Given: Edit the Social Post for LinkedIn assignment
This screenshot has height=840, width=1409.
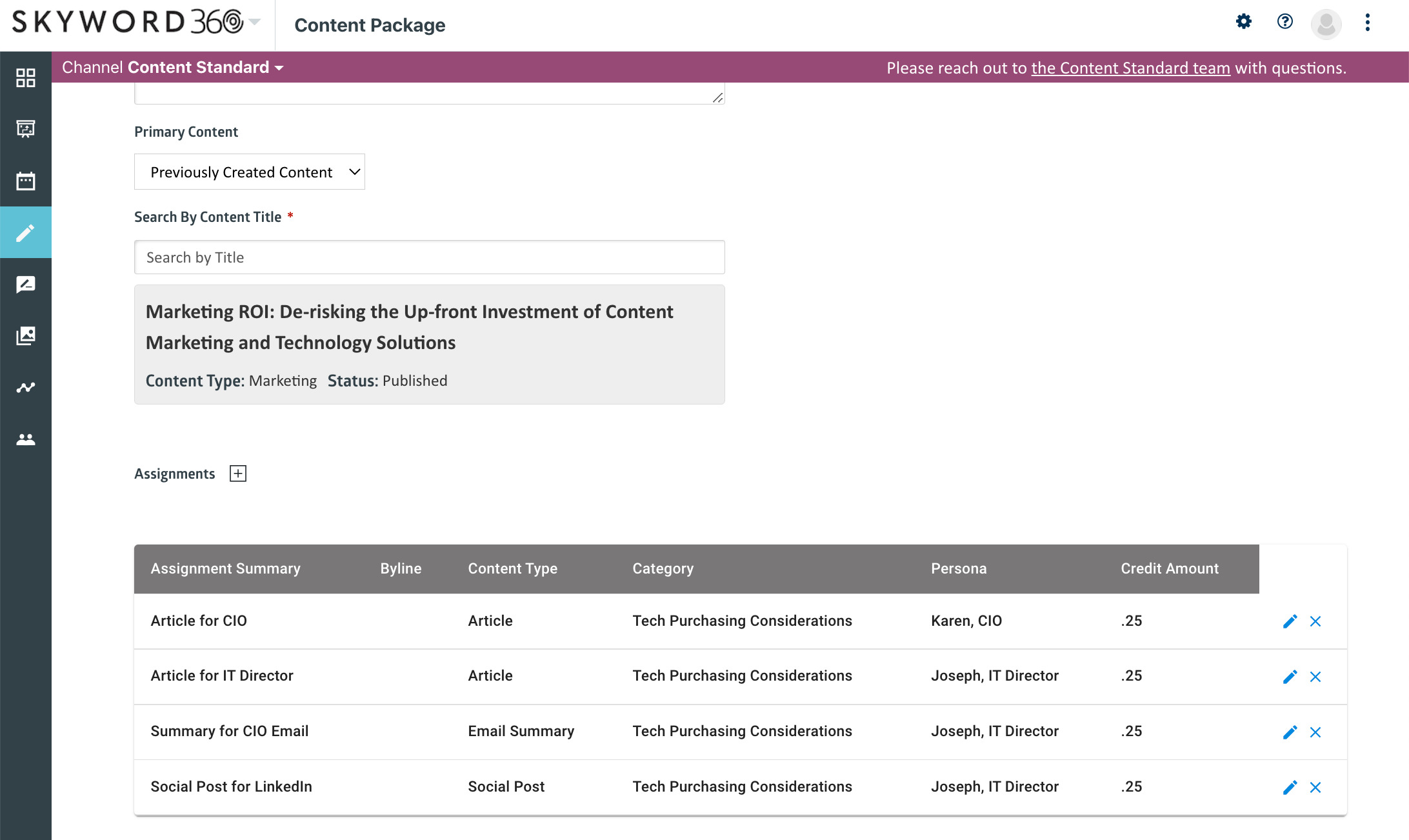Looking at the screenshot, I should (x=1290, y=788).
